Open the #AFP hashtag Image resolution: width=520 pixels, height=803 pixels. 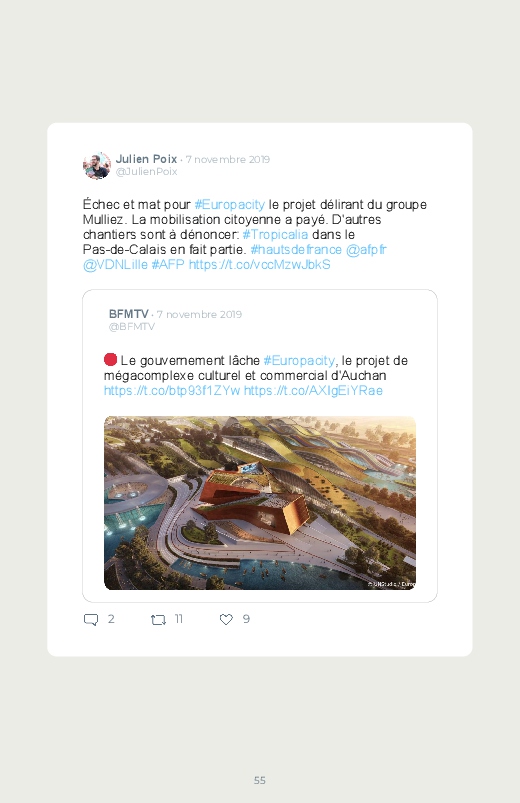click(168, 265)
